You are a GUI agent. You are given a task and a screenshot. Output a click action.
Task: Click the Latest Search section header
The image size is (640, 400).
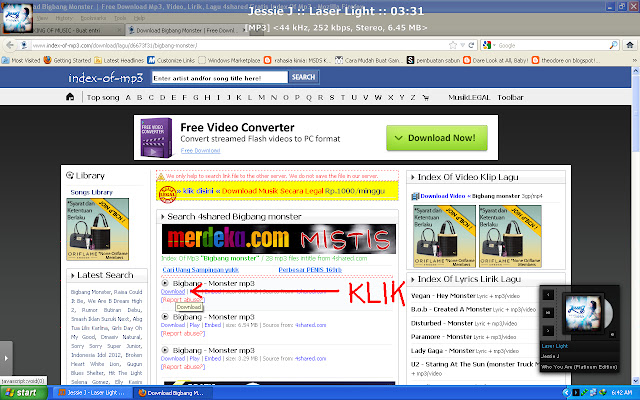pos(105,275)
